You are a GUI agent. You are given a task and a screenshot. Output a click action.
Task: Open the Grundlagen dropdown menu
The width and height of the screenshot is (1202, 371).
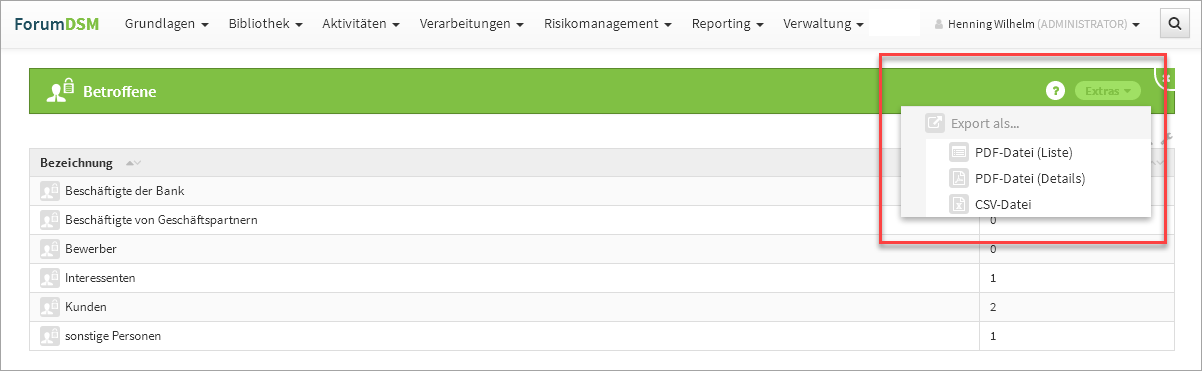(166, 23)
